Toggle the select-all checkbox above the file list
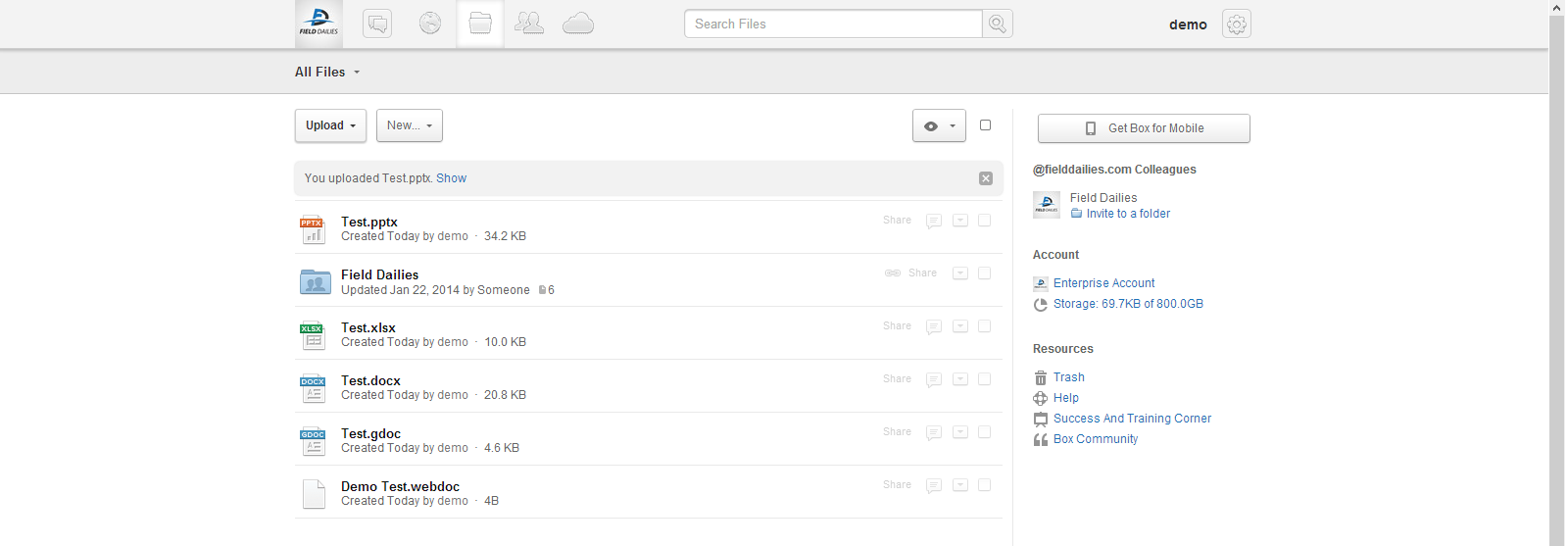The width and height of the screenshot is (1568, 546). coord(985,125)
